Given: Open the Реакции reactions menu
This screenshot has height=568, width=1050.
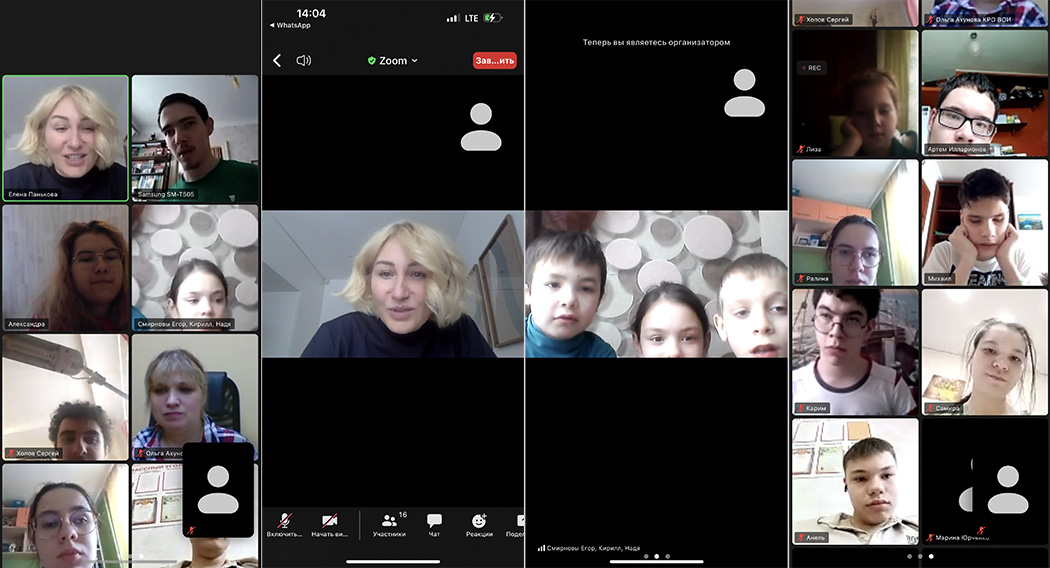Looking at the screenshot, I should pyautogui.click(x=479, y=525).
